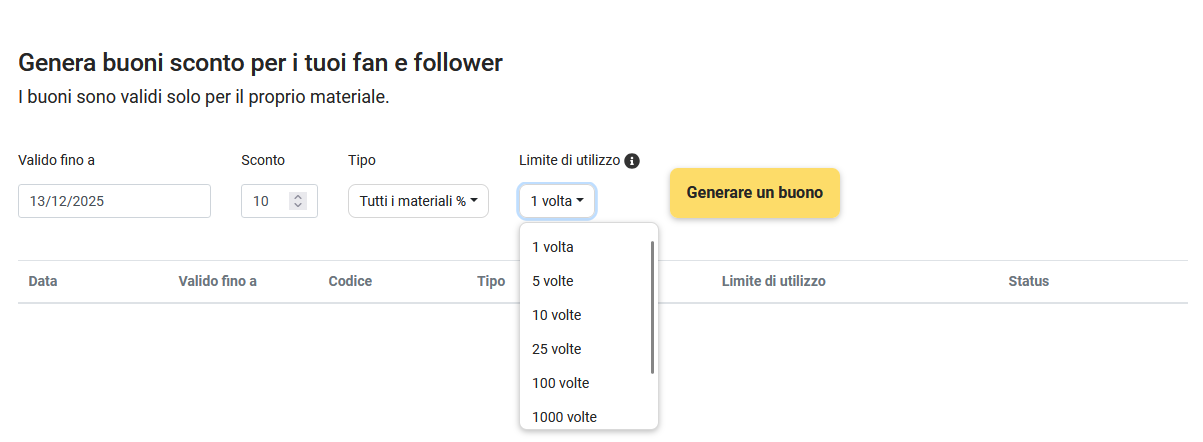Collapse the 1 volta usage limit dropdown

pos(557,201)
